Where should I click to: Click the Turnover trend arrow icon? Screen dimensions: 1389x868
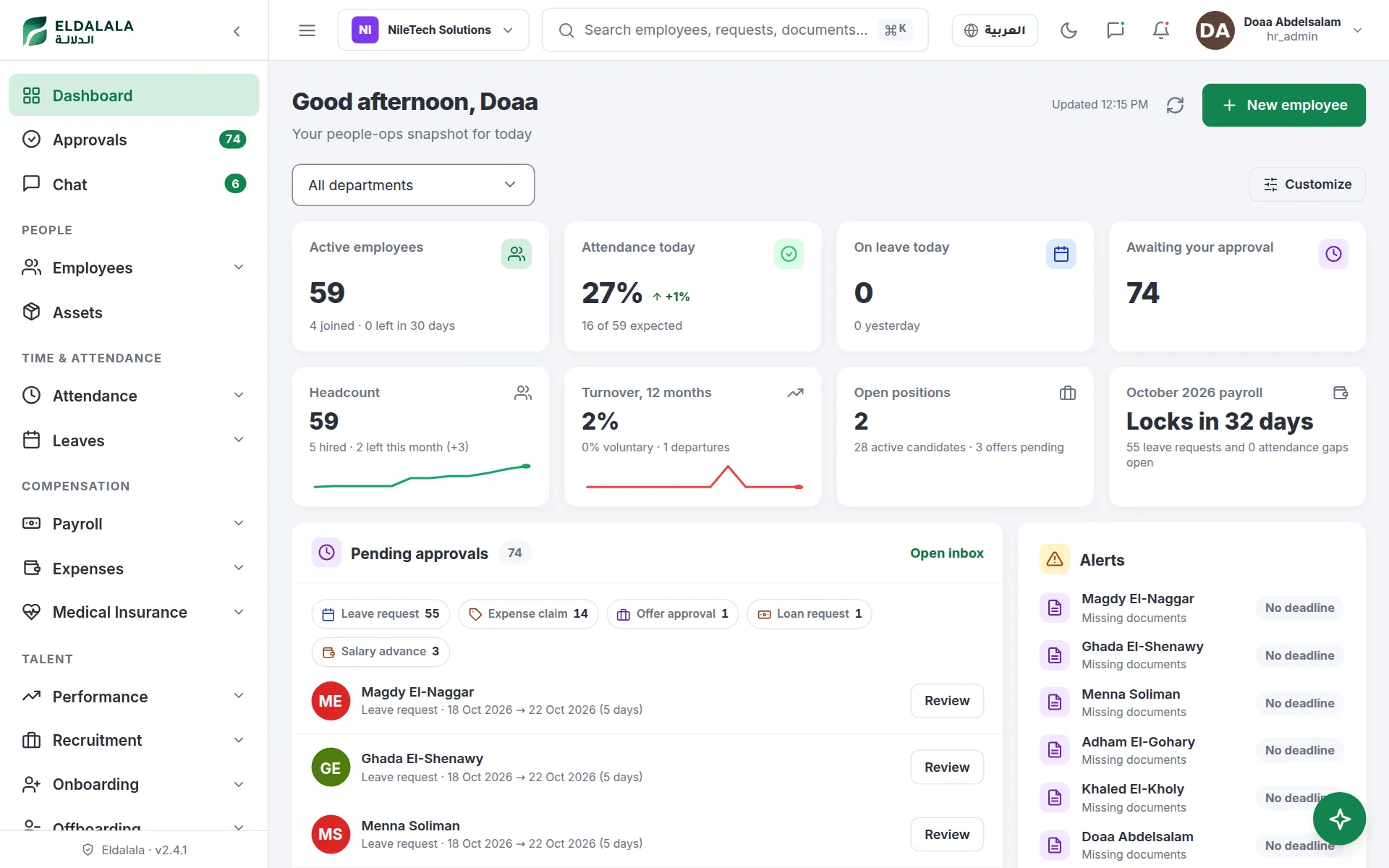coord(795,393)
